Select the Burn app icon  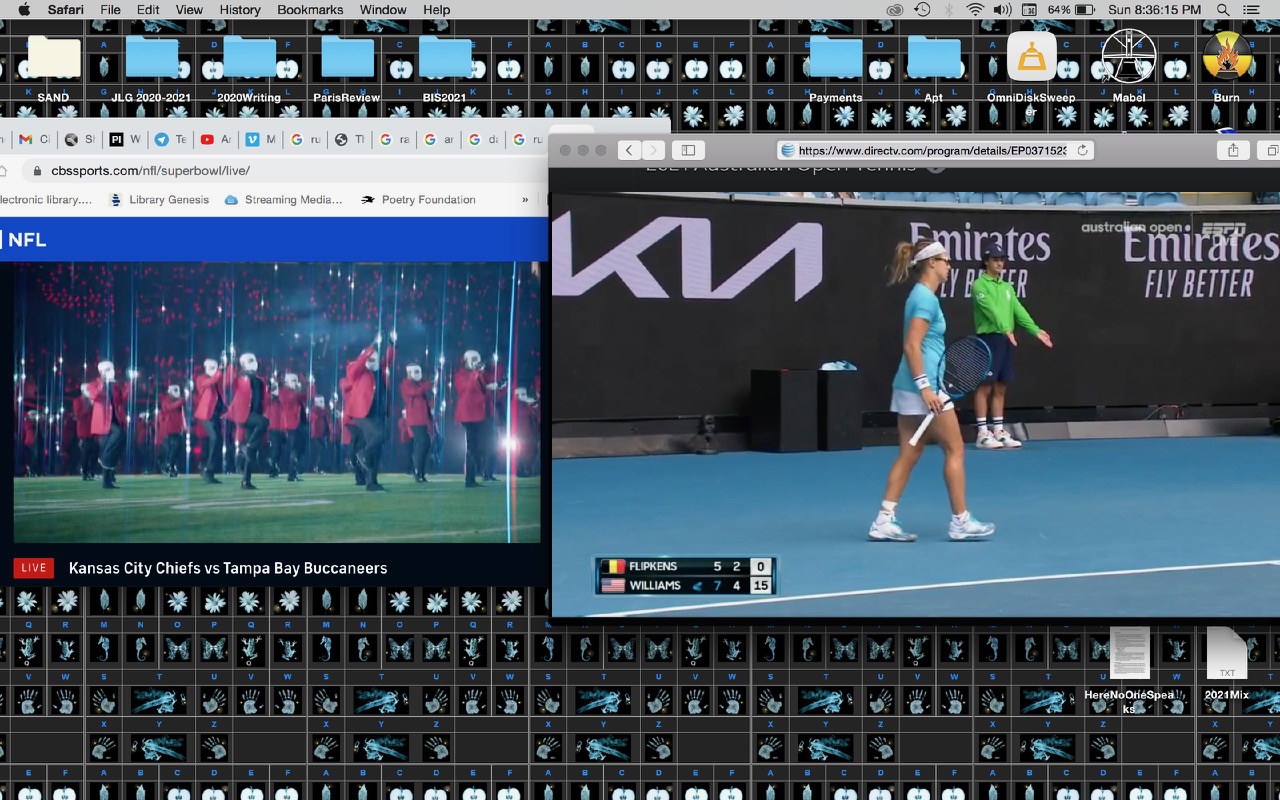[x=1227, y=57]
